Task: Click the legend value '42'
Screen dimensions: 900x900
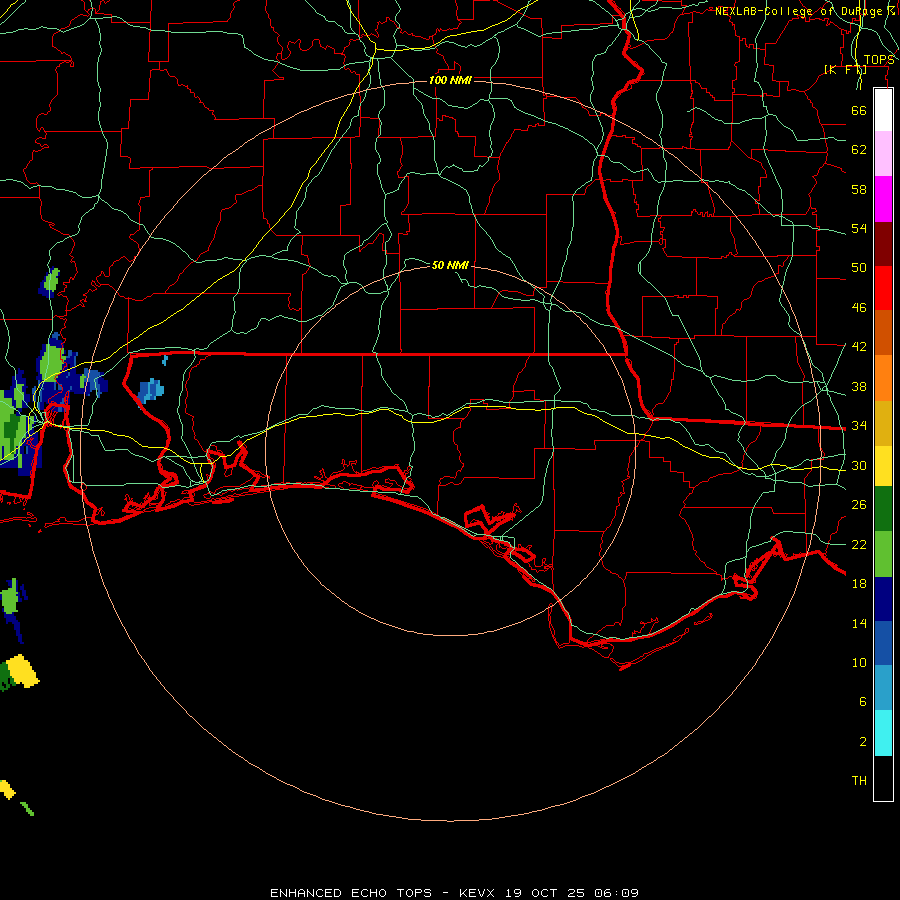Action: tap(859, 347)
